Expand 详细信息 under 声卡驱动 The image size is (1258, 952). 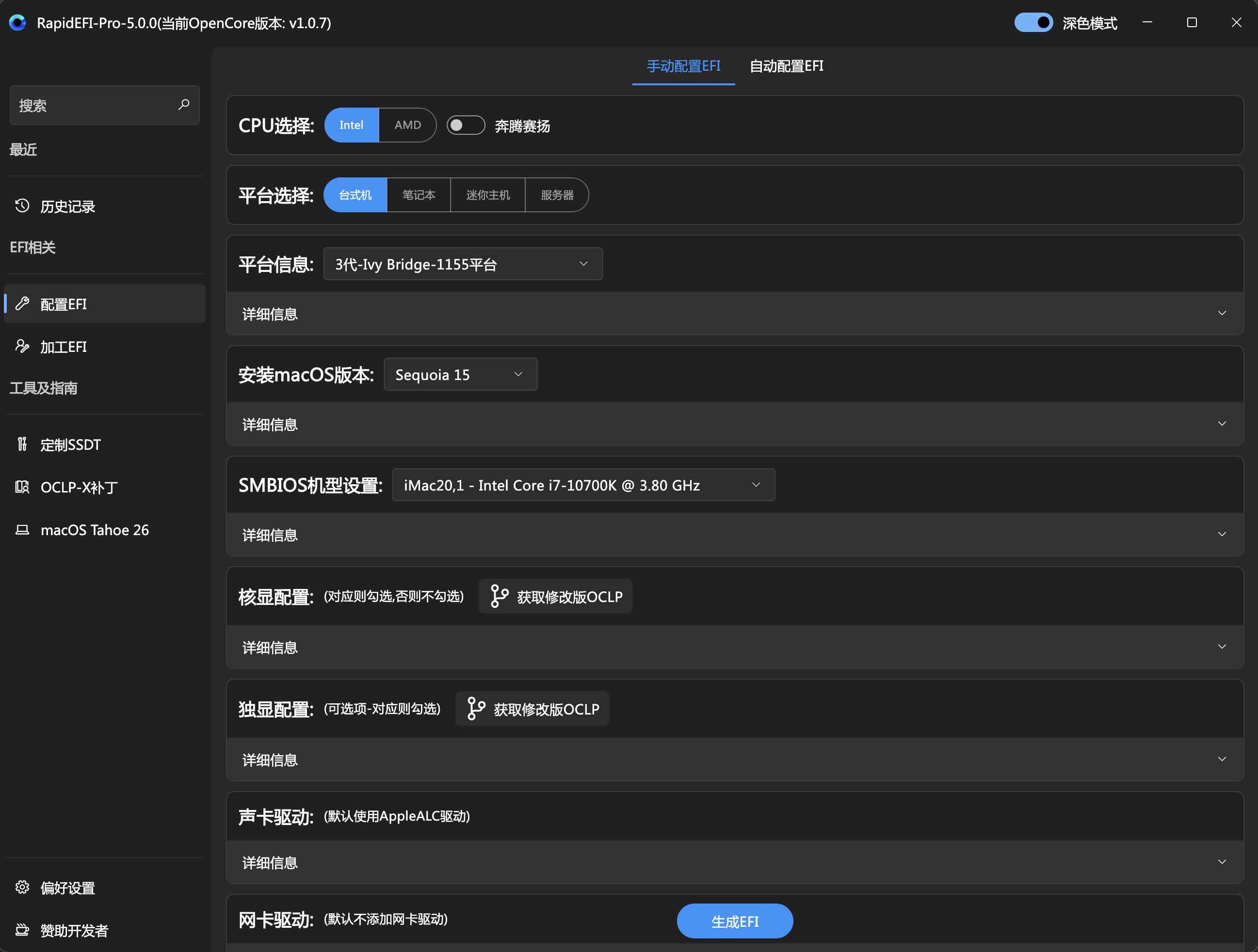click(x=735, y=862)
